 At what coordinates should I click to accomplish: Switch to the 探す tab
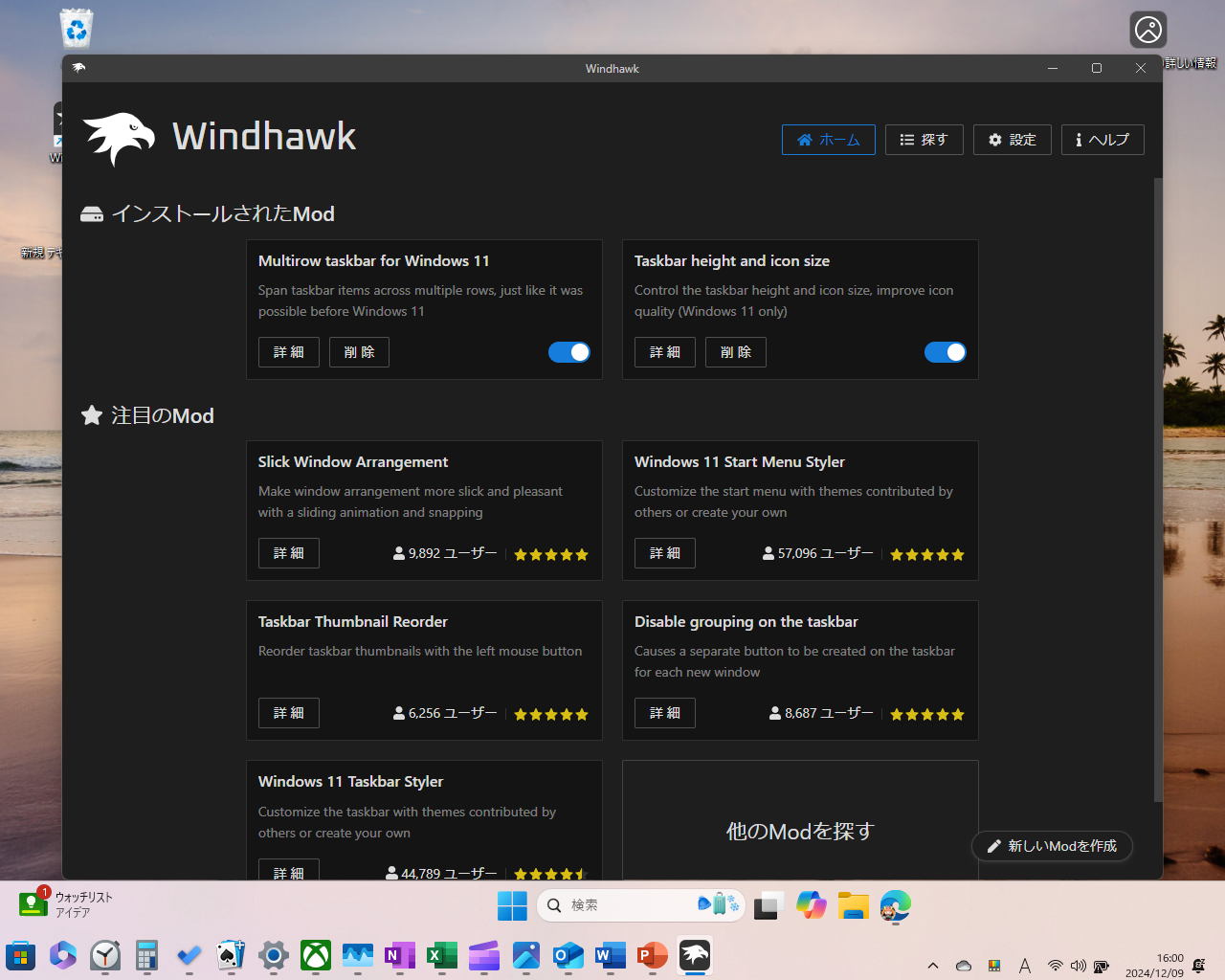click(x=924, y=139)
